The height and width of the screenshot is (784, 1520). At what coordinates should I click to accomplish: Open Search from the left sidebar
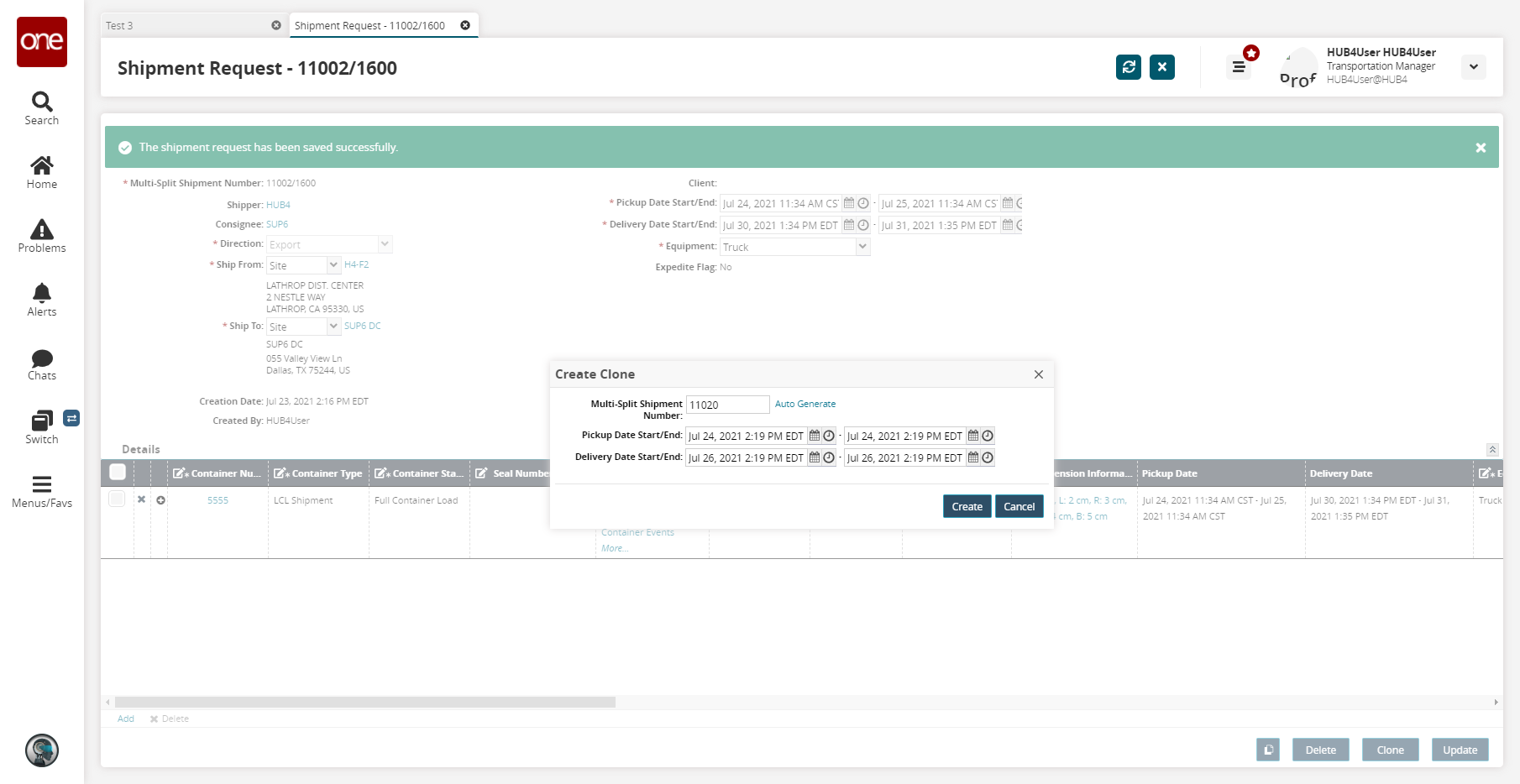(42, 109)
